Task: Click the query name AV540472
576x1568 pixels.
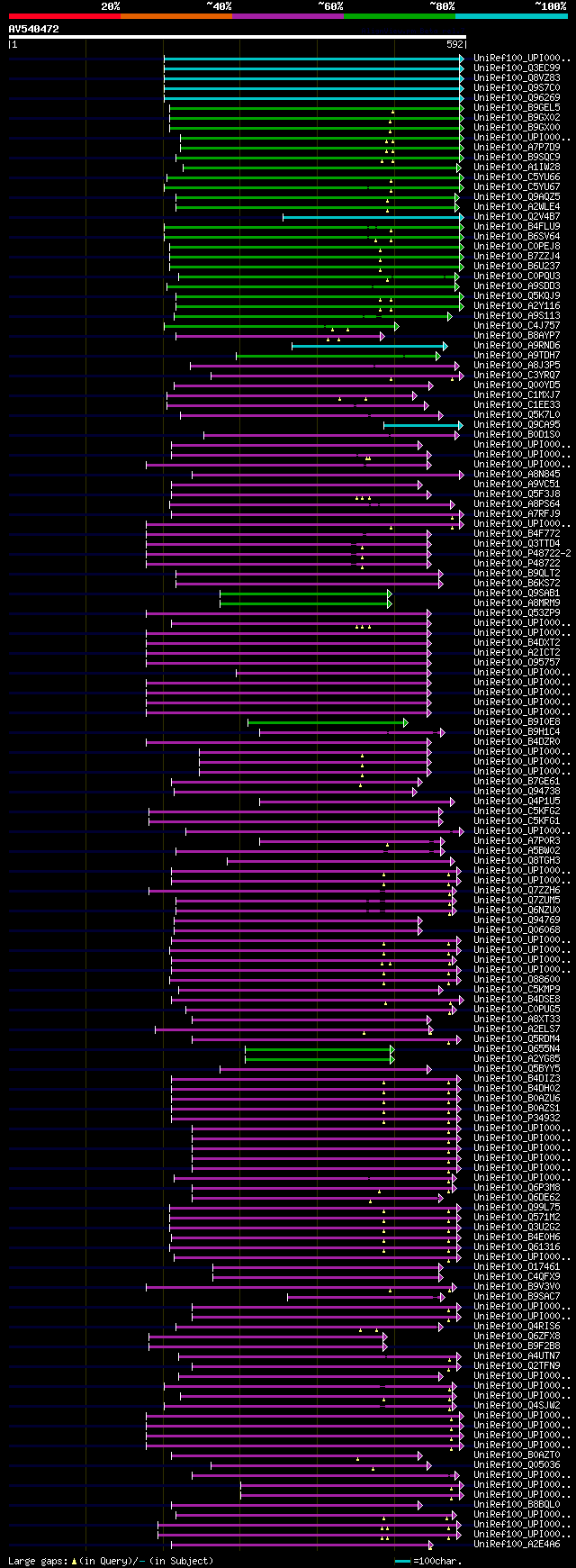Action: [x=33, y=29]
